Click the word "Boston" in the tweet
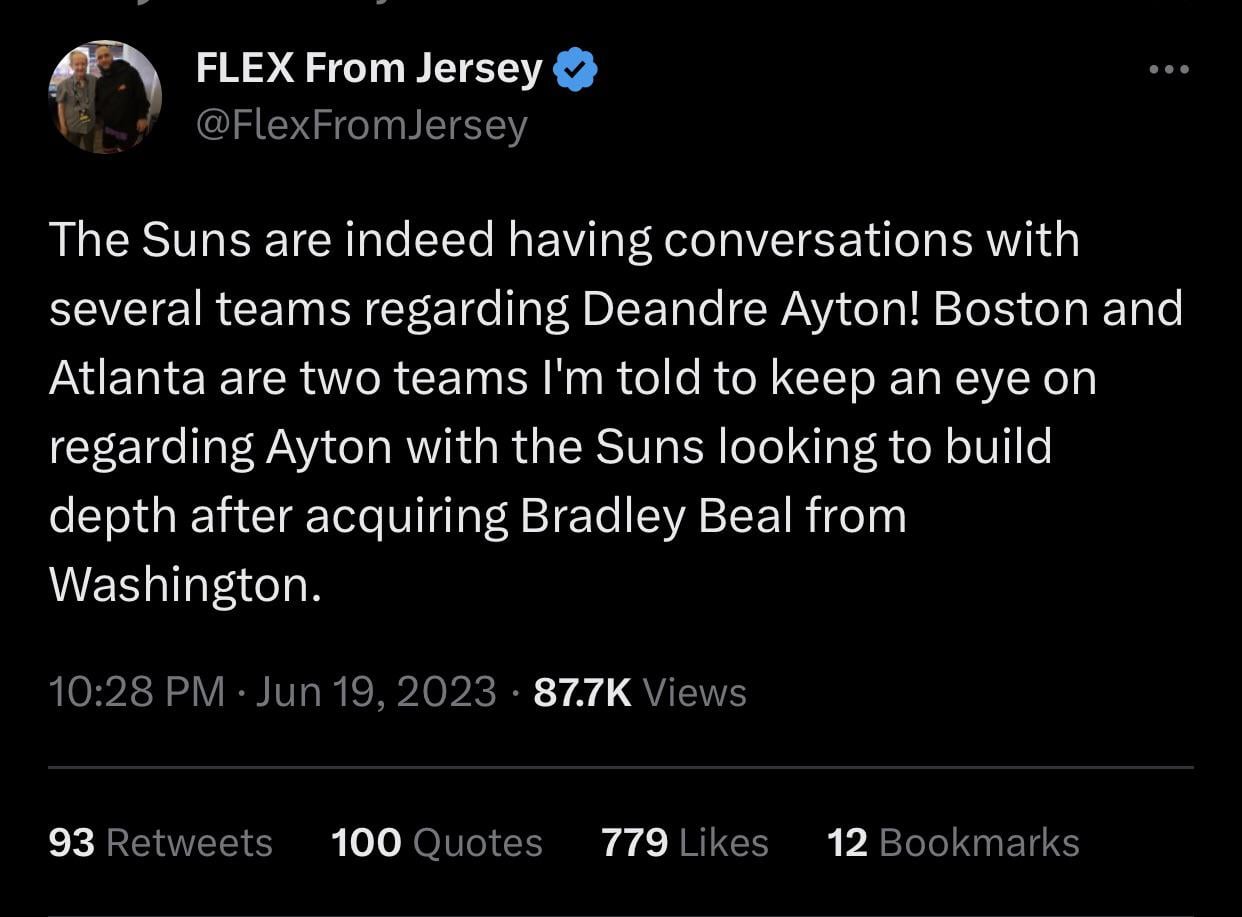 (1011, 309)
